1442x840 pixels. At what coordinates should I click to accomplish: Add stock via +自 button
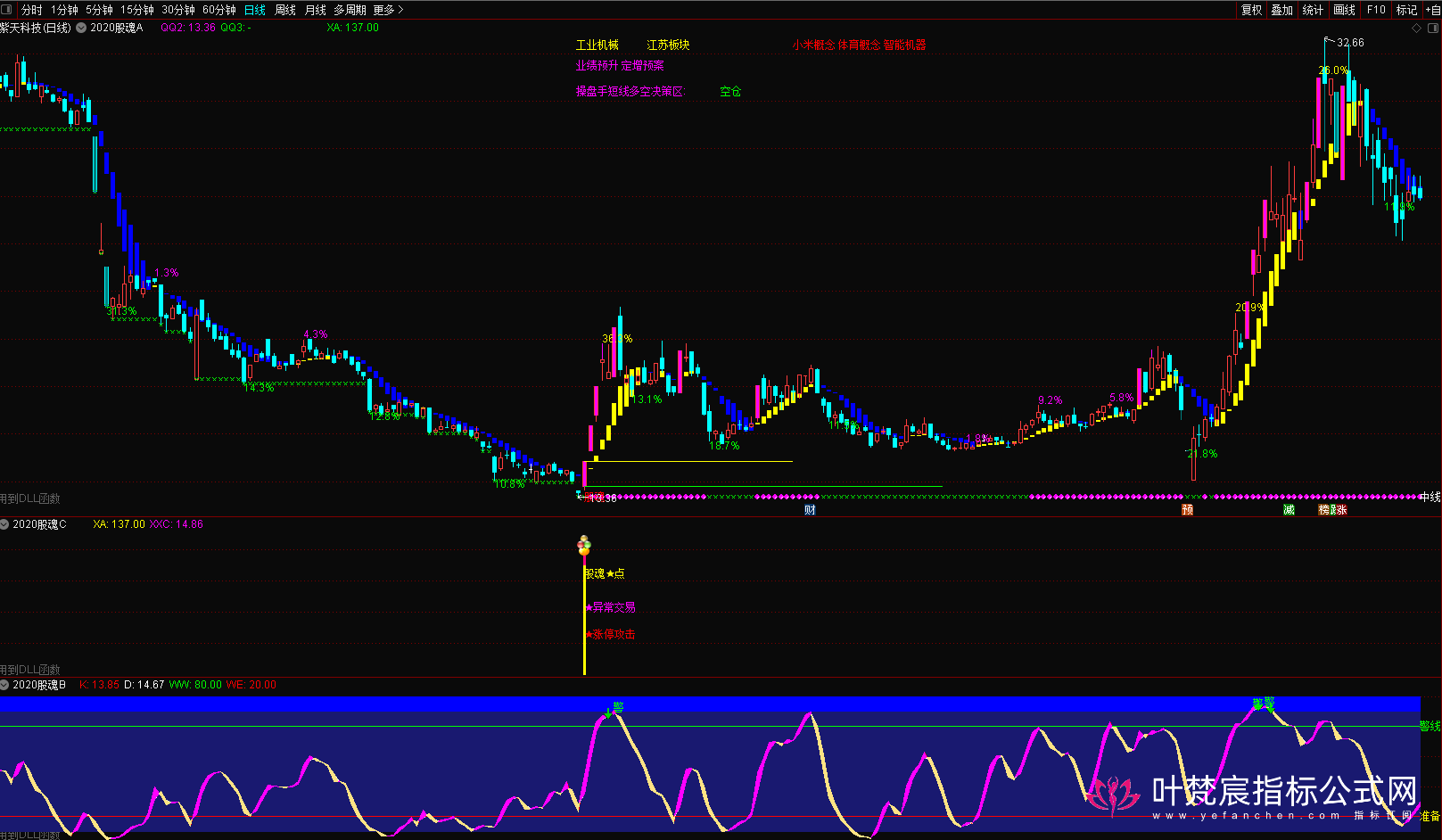[1432, 10]
